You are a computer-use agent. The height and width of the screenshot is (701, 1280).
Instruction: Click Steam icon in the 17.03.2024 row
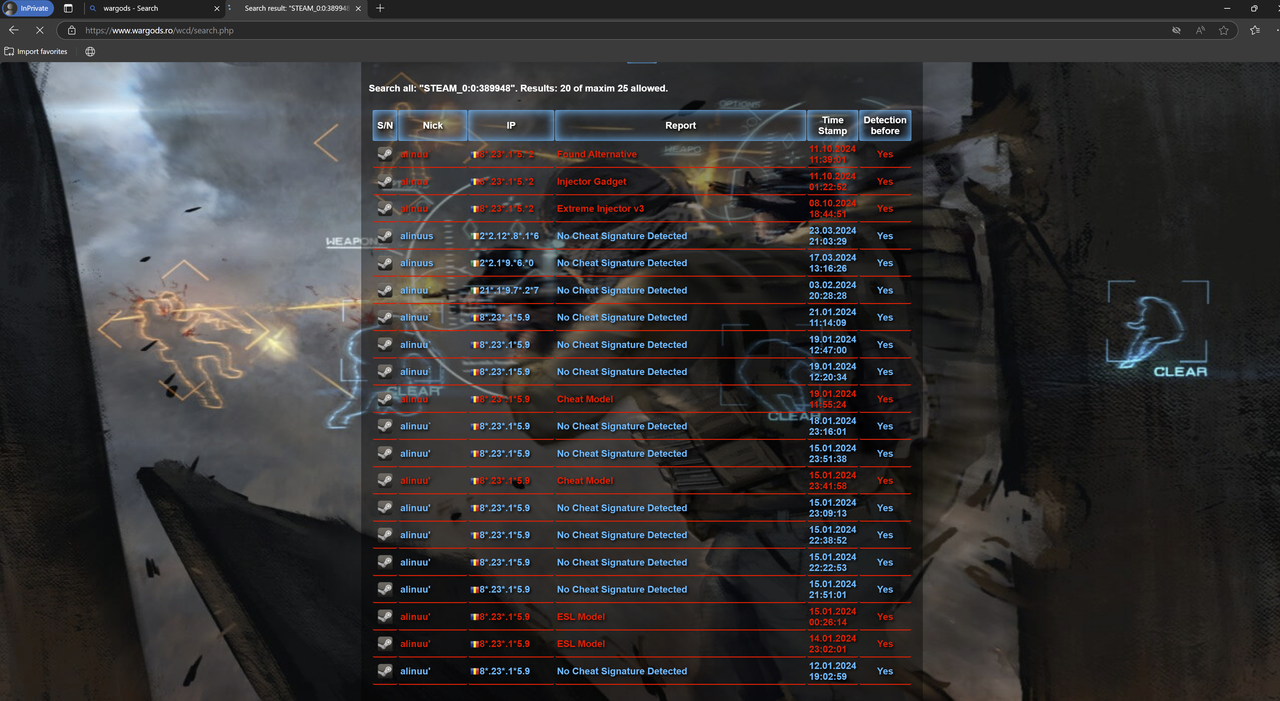pos(385,263)
